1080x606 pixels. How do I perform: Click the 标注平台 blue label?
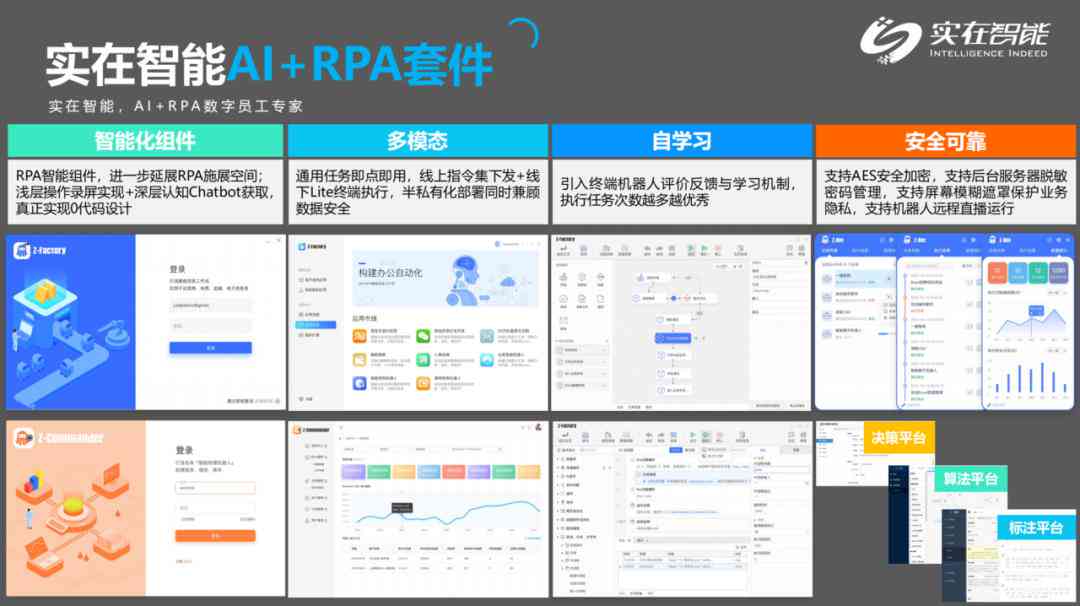1035,527
